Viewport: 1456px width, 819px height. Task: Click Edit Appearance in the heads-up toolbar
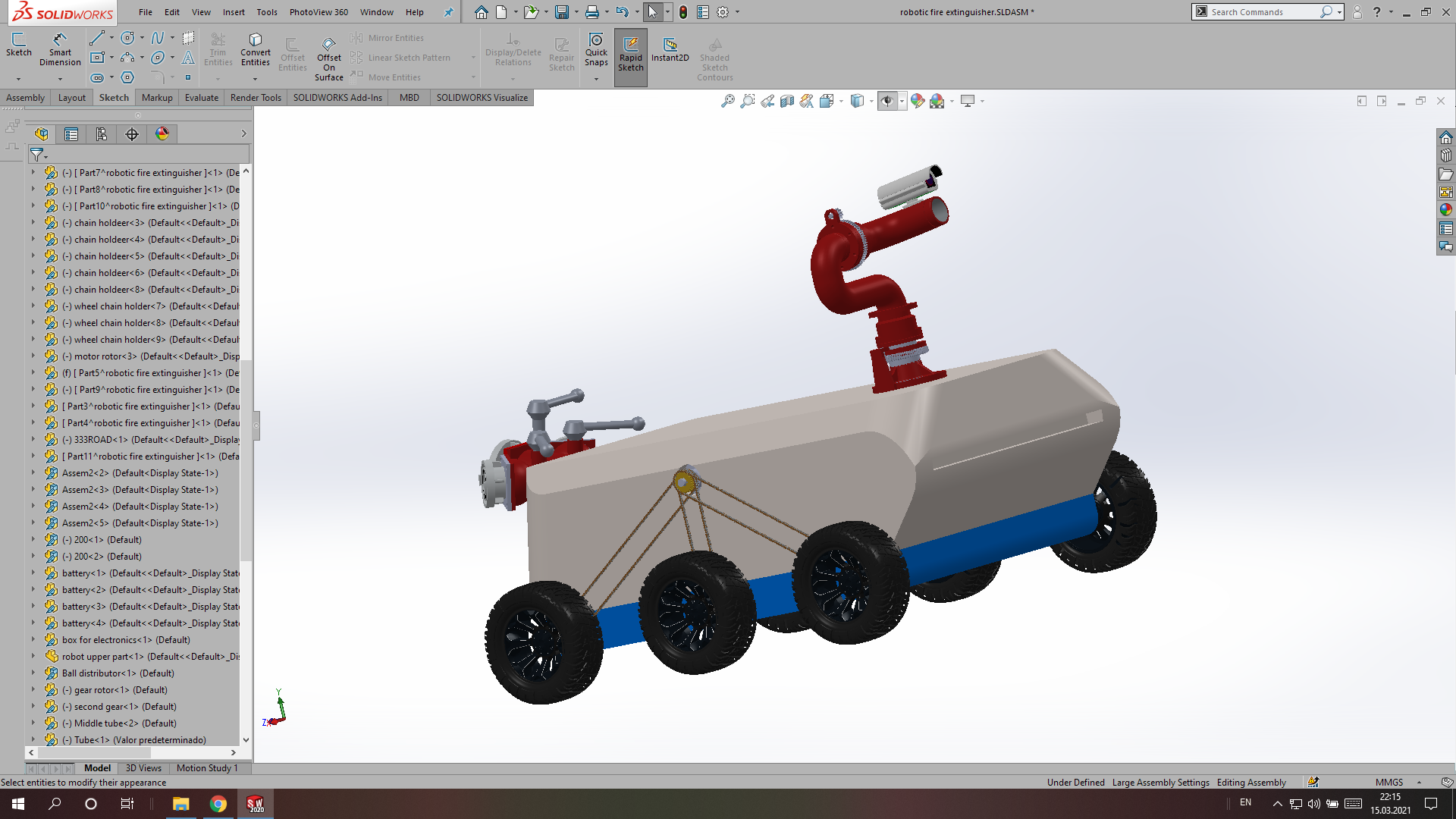[x=917, y=100]
